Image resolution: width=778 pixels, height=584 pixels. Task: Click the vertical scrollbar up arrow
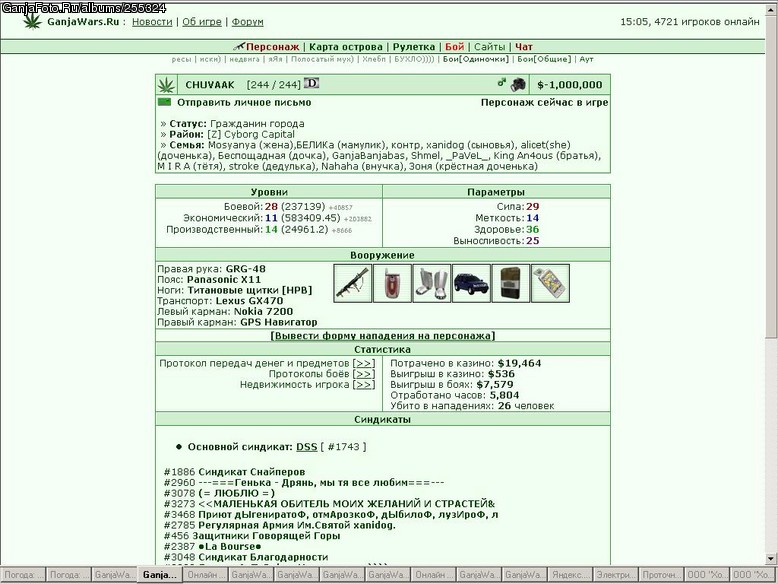[771, 9]
